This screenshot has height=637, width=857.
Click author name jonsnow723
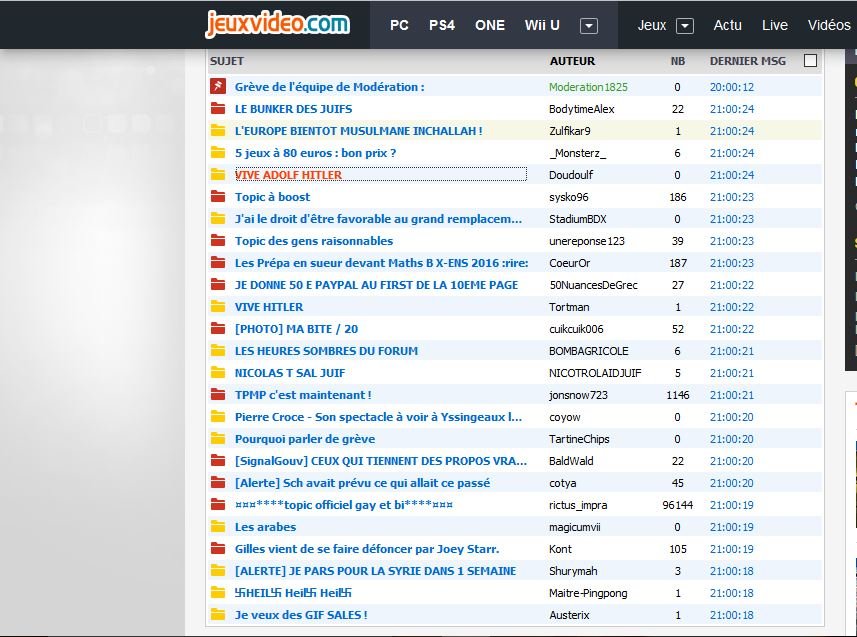coord(578,395)
